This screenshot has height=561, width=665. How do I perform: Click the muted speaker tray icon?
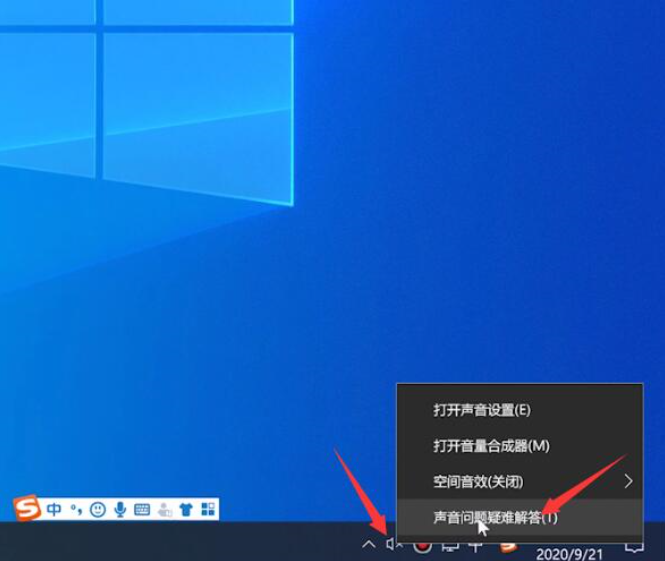coord(394,545)
